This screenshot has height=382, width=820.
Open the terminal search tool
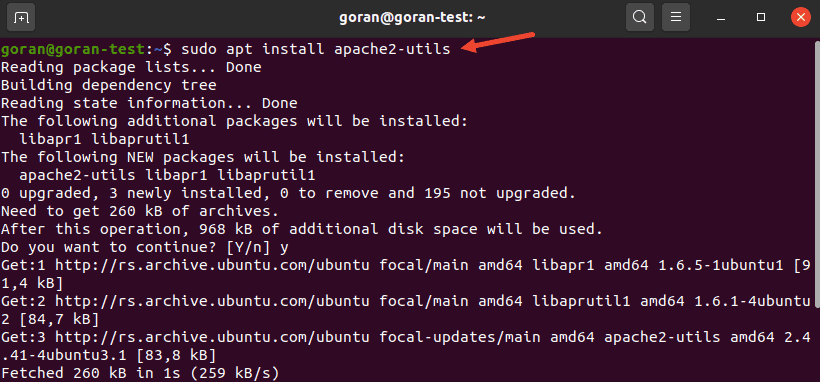click(640, 17)
